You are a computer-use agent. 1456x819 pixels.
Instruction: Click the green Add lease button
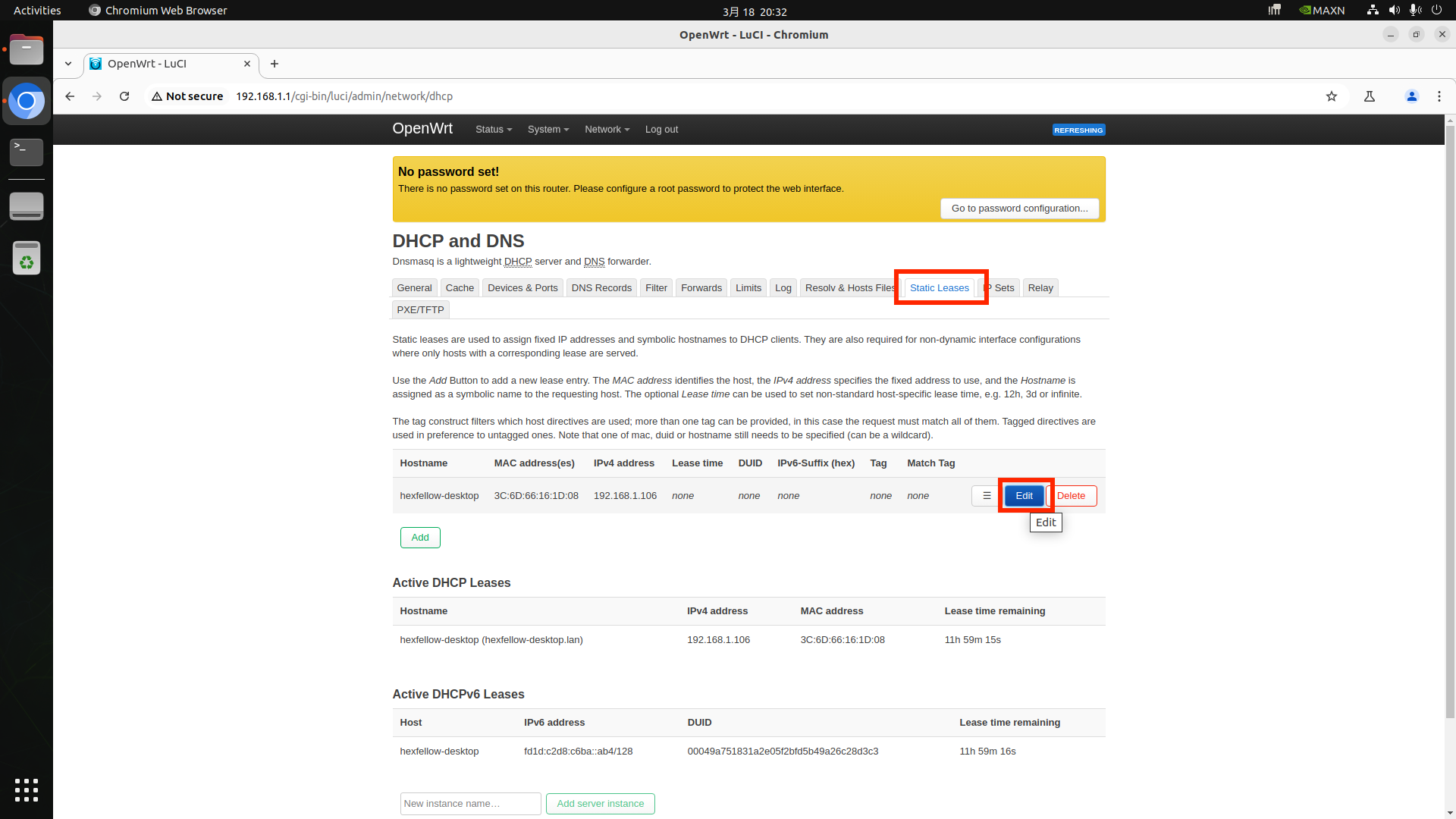pos(420,538)
